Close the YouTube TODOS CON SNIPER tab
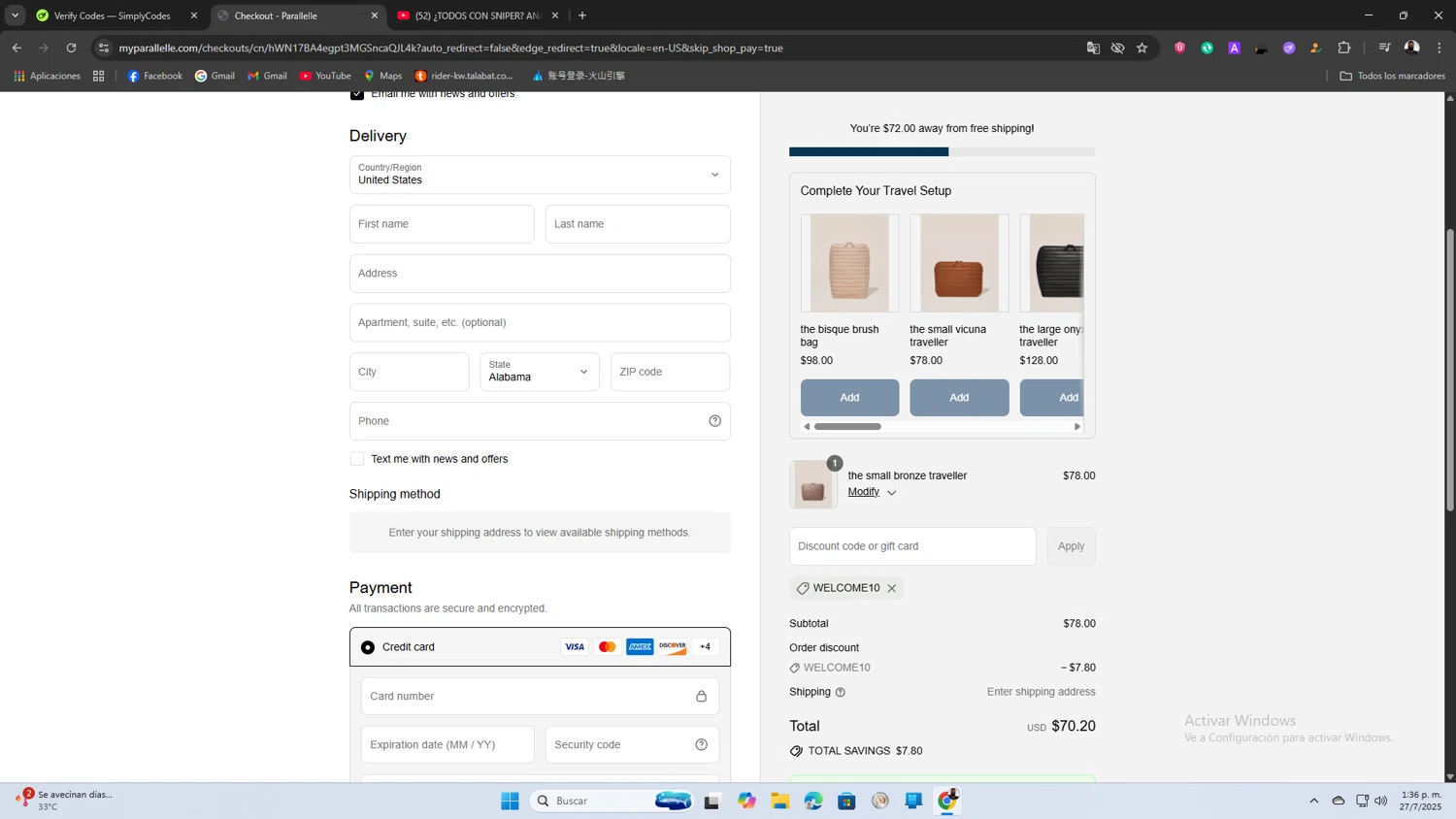The width and height of the screenshot is (1456, 819). tap(555, 16)
